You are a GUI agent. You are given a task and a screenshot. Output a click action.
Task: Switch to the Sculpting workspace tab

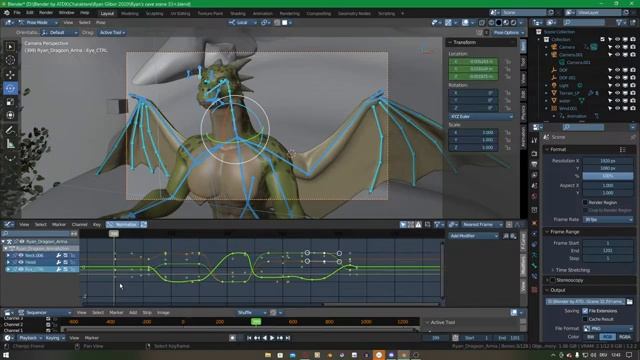pos(154,13)
